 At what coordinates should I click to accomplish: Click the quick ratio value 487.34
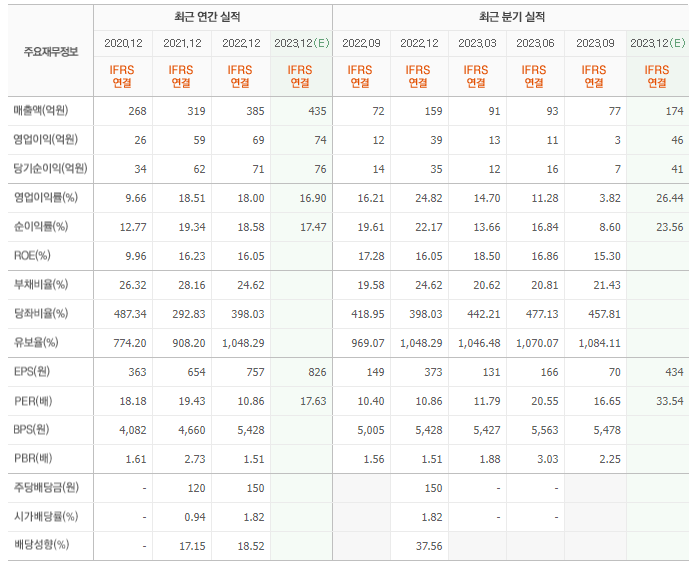tap(130, 314)
